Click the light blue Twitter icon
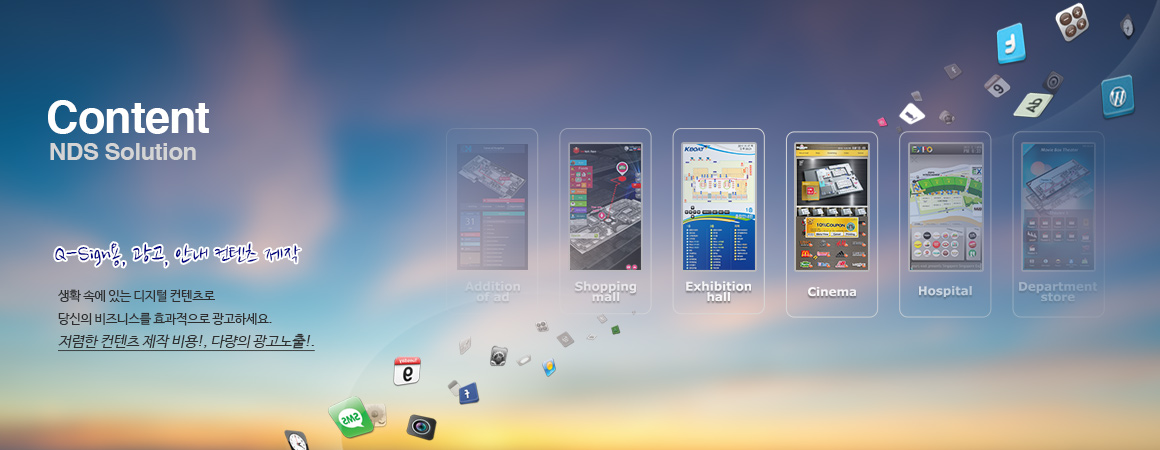 tap(1011, 44)
